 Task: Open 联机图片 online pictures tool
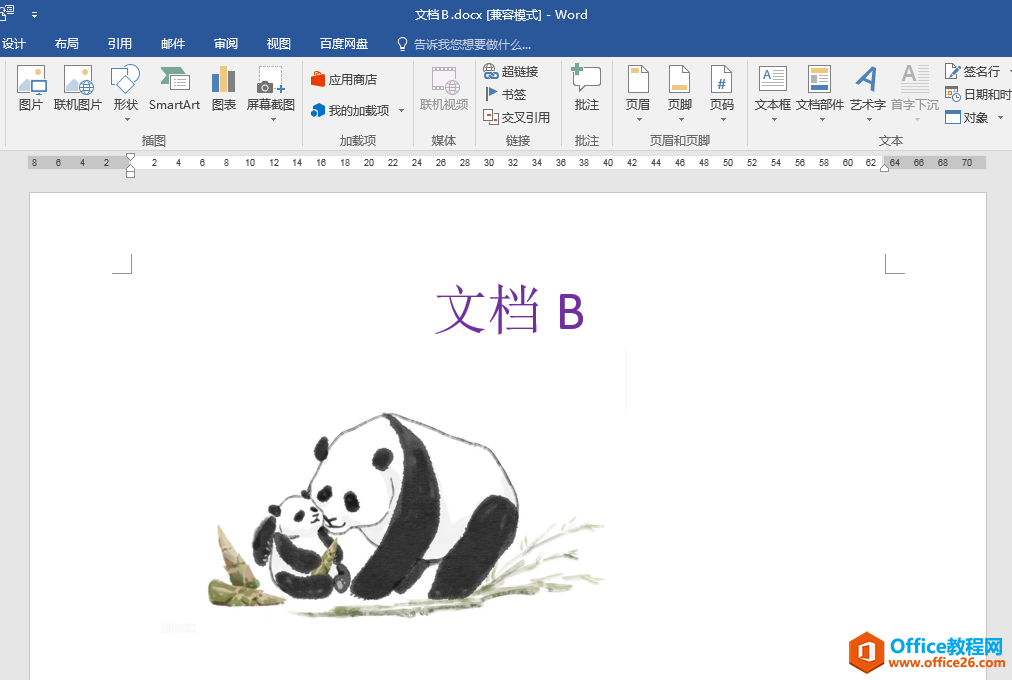(x=78, y=88)
